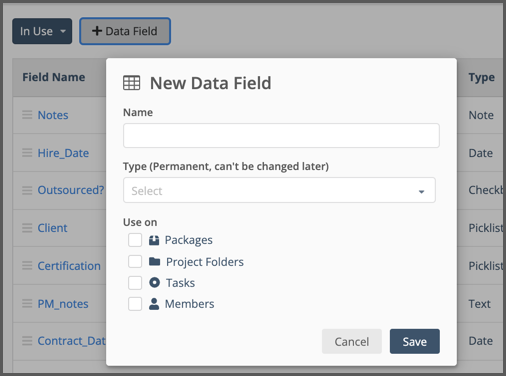Click the Hire_Date row drag handle icon
Image resolution: width=506 pixels, height=376 pixels.
(x=27, y=153)
